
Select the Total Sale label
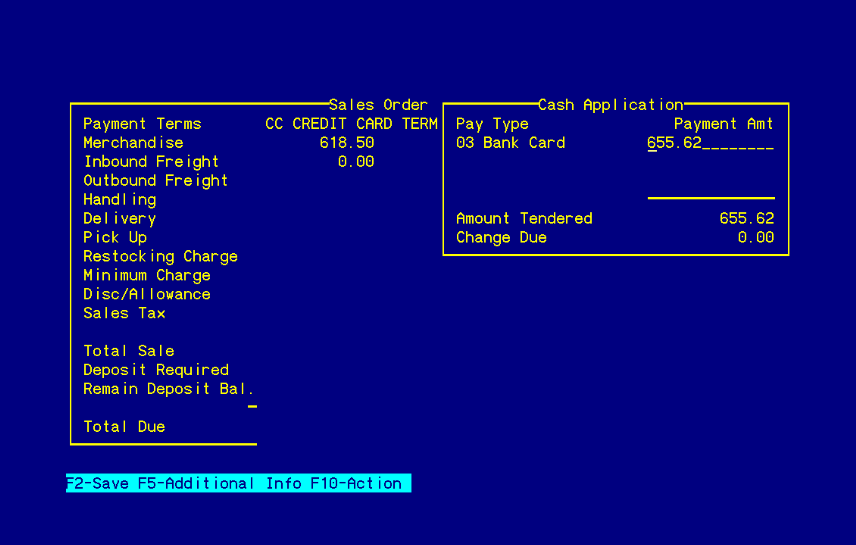(129, 351)
